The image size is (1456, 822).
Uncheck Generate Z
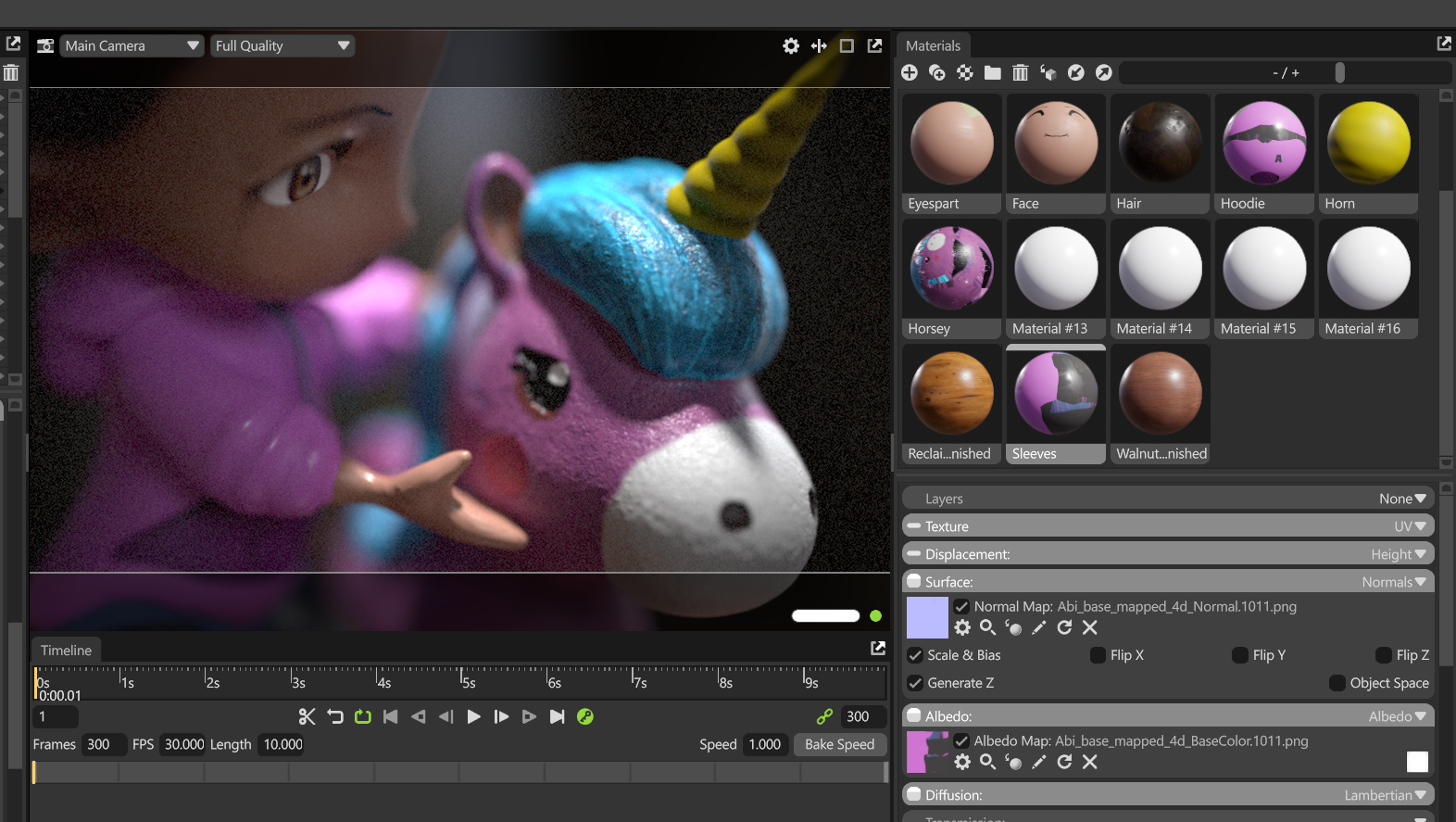pyautogui.click(x=915, y=683)
